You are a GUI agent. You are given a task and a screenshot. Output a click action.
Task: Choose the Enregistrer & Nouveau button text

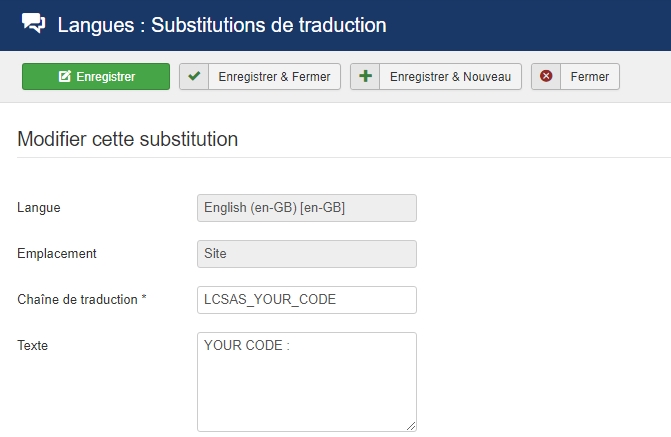coord(450,77)
